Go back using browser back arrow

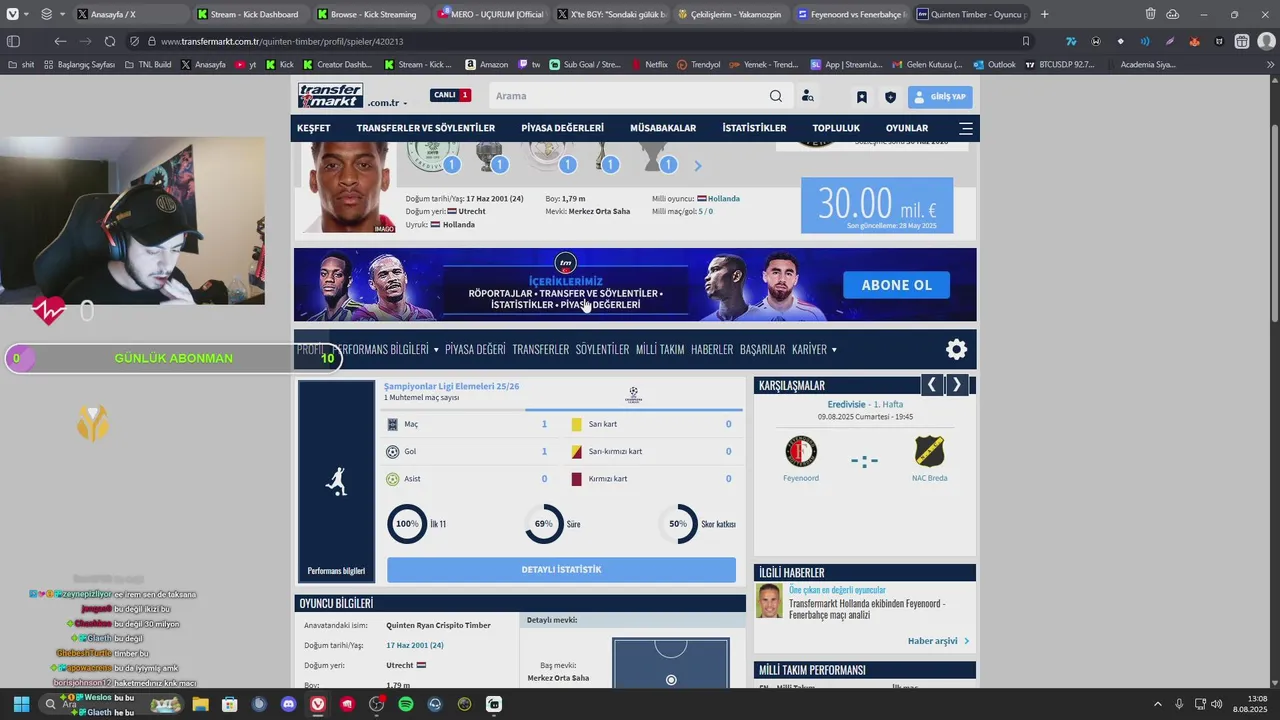coord(60,41)
